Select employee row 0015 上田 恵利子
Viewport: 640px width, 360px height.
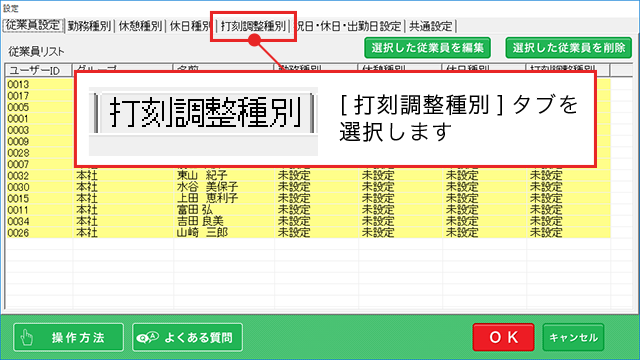(308, 199)
